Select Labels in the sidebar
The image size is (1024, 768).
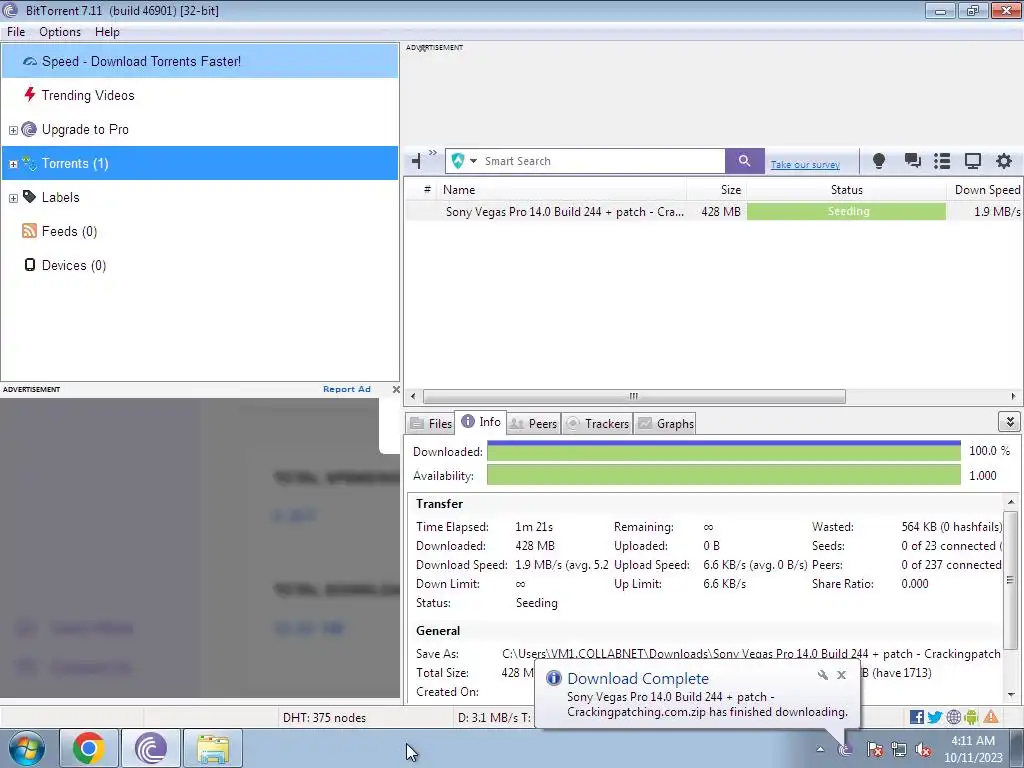pyautogui.click(x=60, y=197)
